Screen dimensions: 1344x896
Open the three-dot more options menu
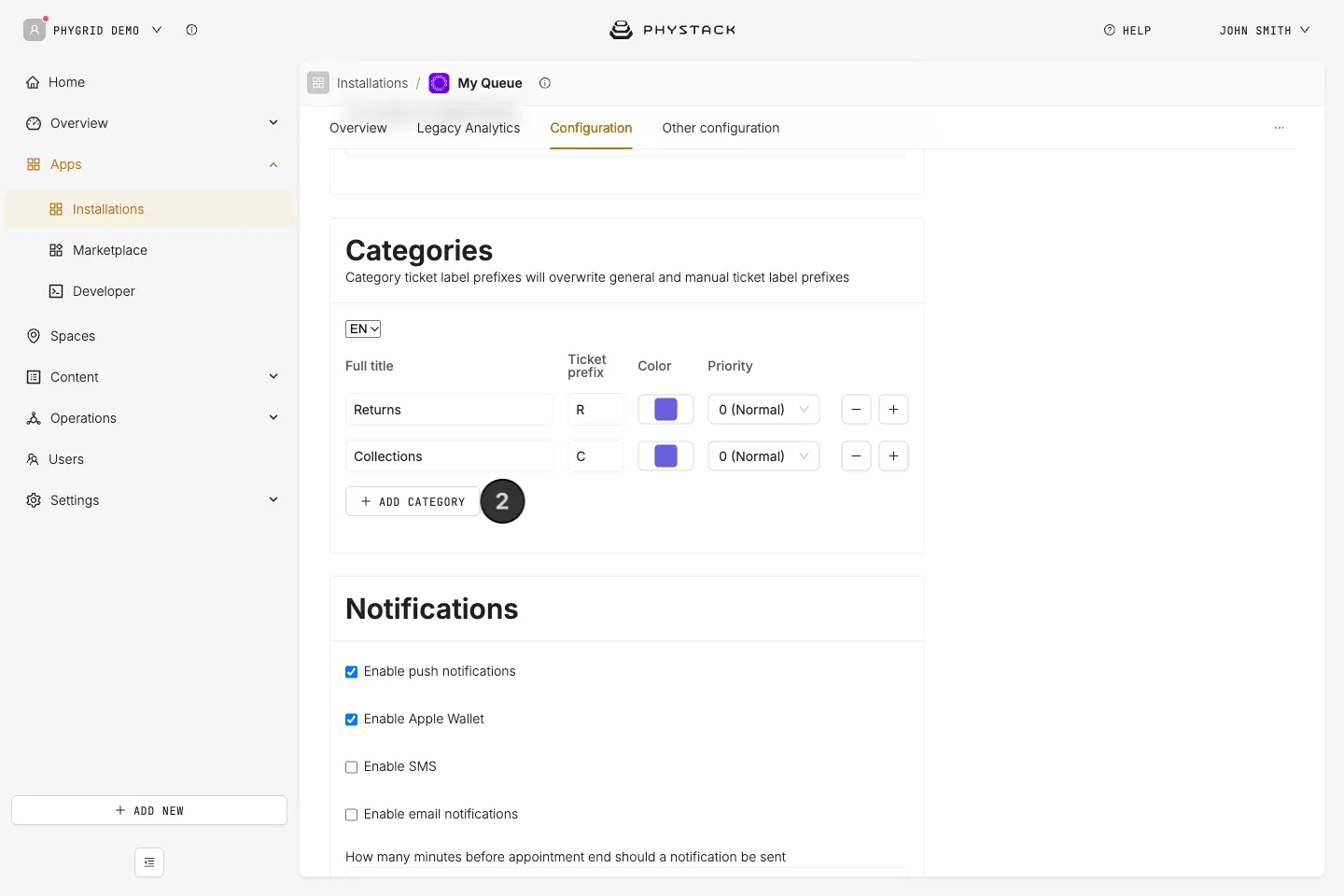pyautogui.click(x=1280, y=128)
